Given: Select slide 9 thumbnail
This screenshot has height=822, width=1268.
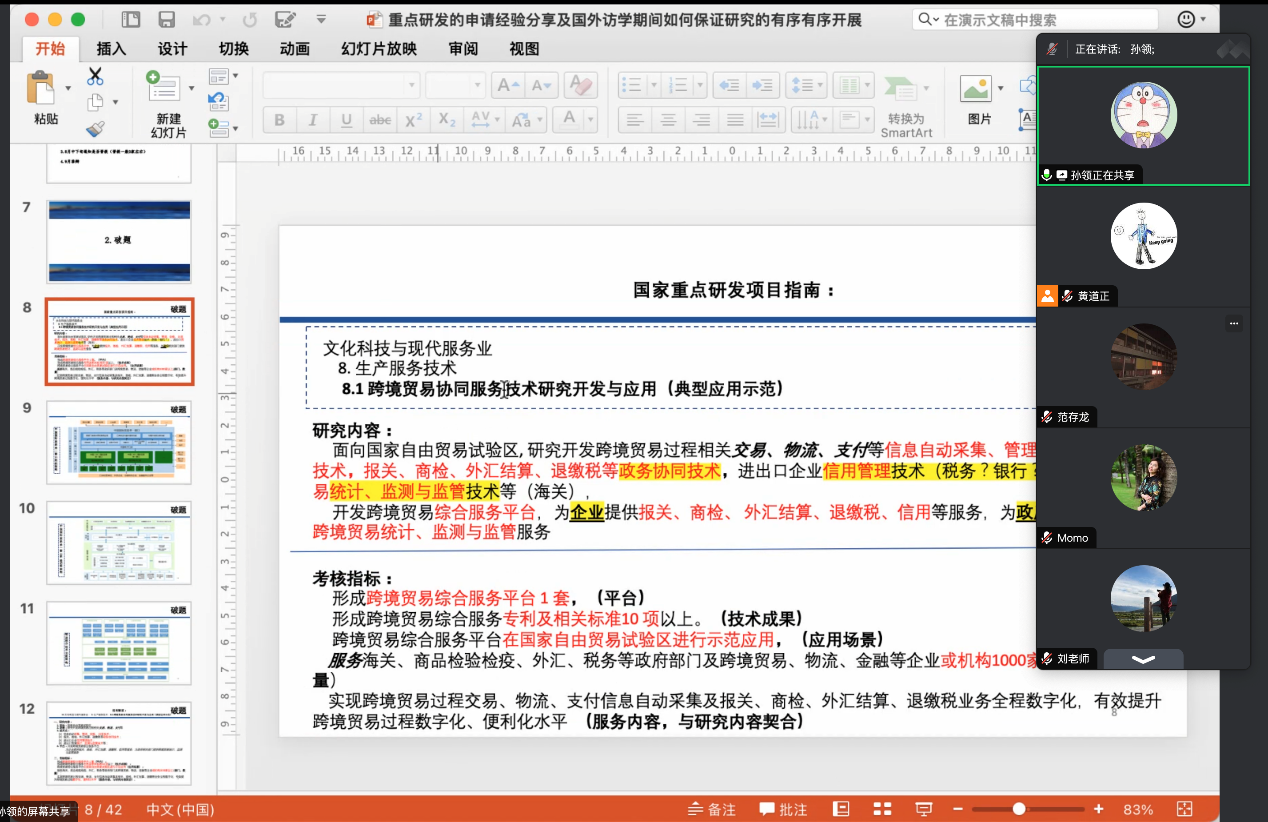Looking at the screenshot, I should (x=119, y=443).
